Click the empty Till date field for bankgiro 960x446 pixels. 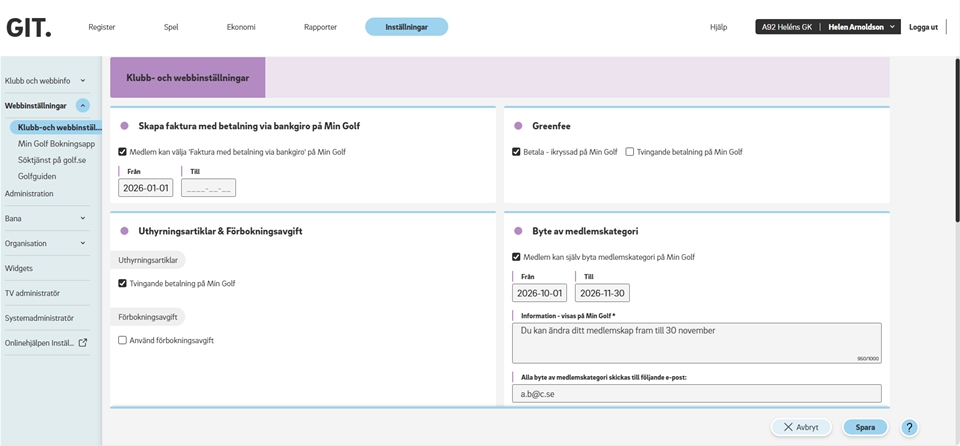tap(208, 188)
